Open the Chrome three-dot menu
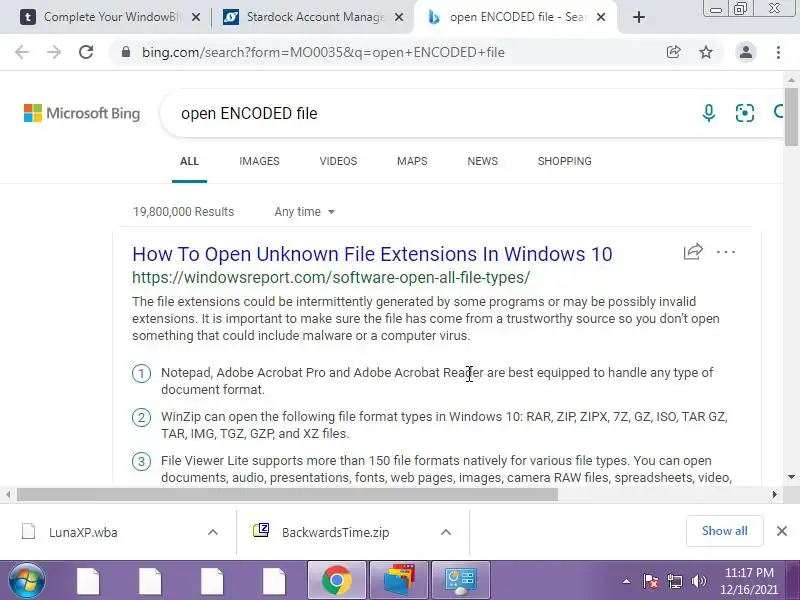 pyautogui.click(x=778, y=52)
